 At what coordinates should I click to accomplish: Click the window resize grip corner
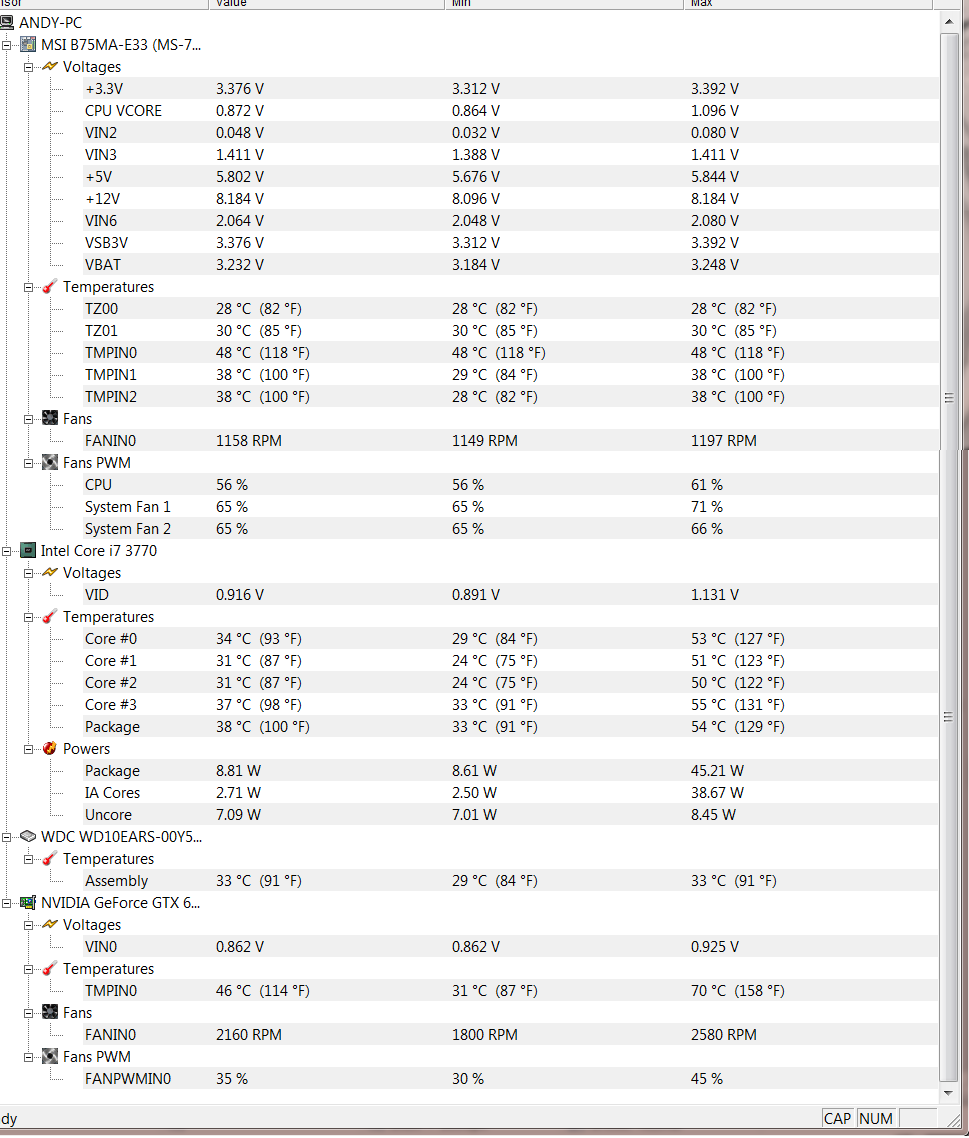click(x=953, y=1120)
